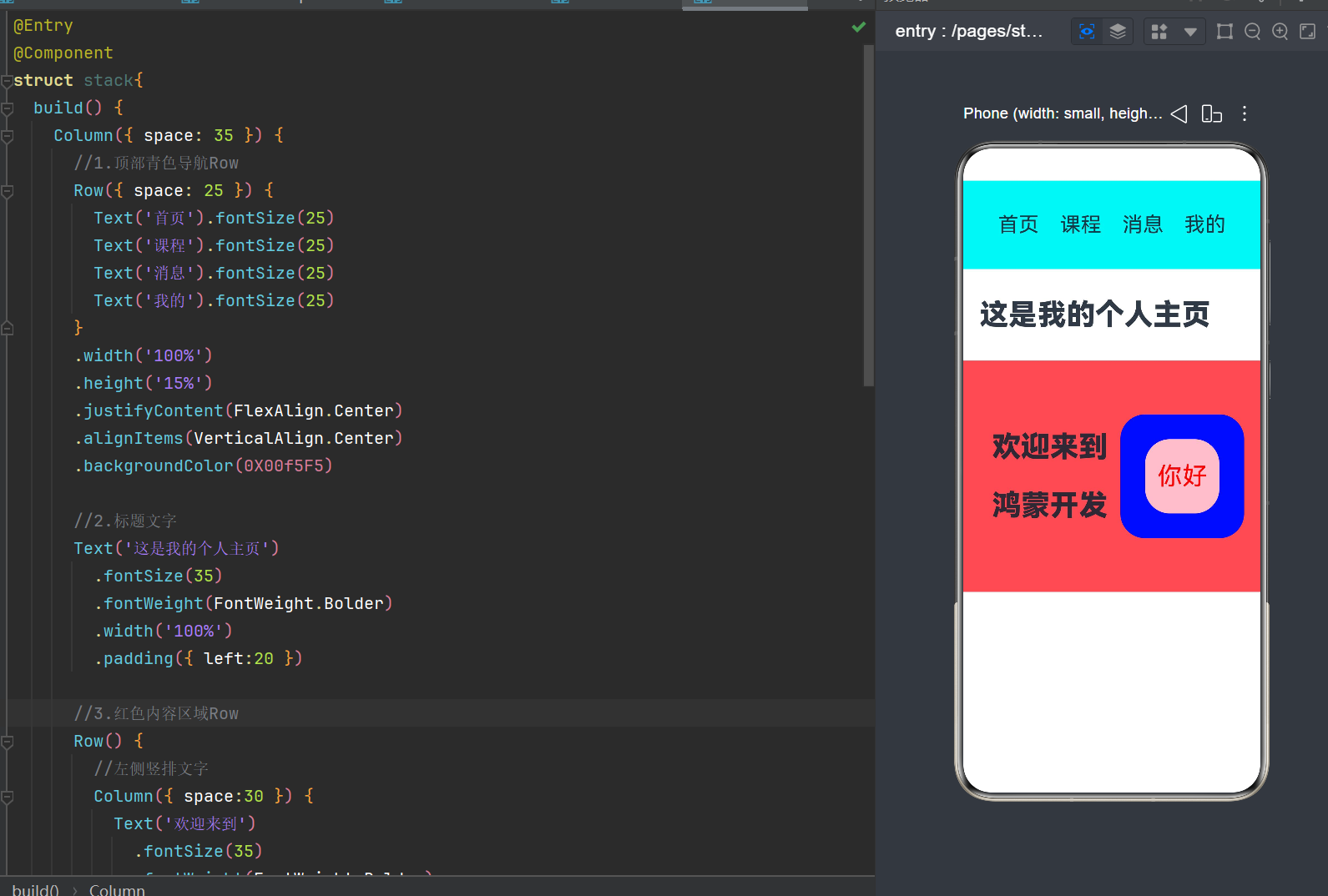Click the '@Component' decorator line
Screen dimensions: 1328x896
(63, 53)
